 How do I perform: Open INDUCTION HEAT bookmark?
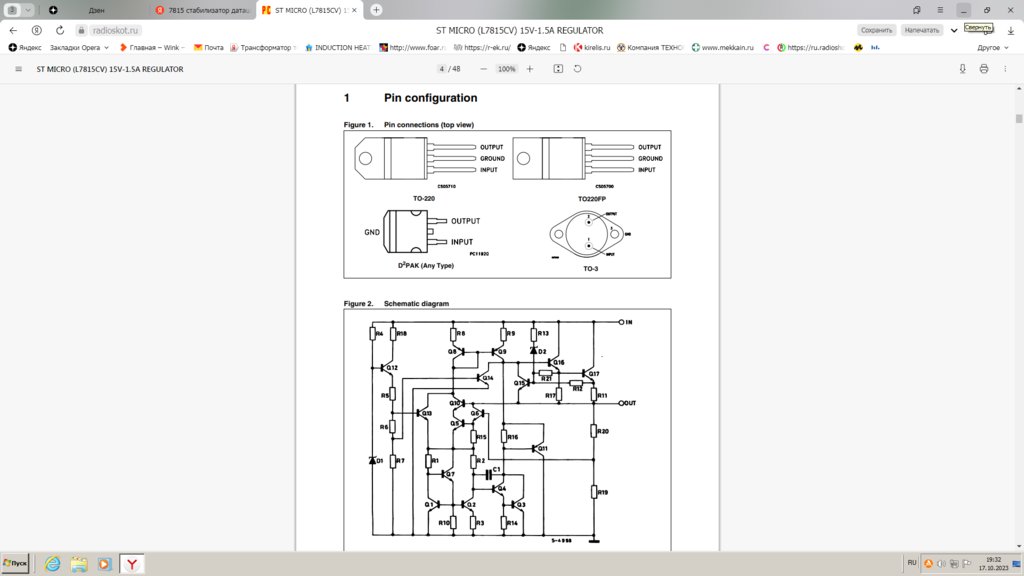(337, 47)
